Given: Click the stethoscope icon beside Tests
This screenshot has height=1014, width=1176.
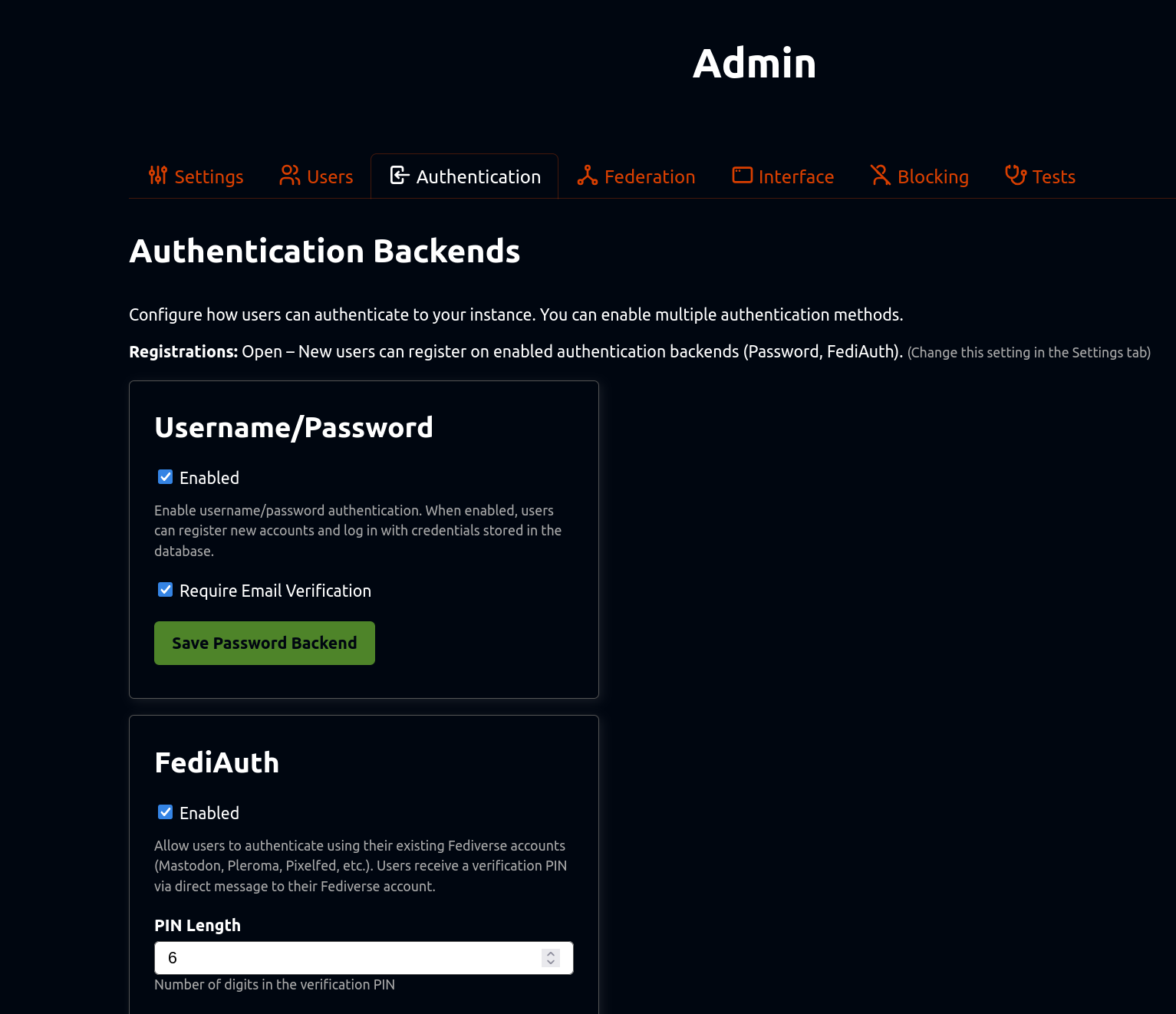Looking at the screenshot, I should 1016,176.
